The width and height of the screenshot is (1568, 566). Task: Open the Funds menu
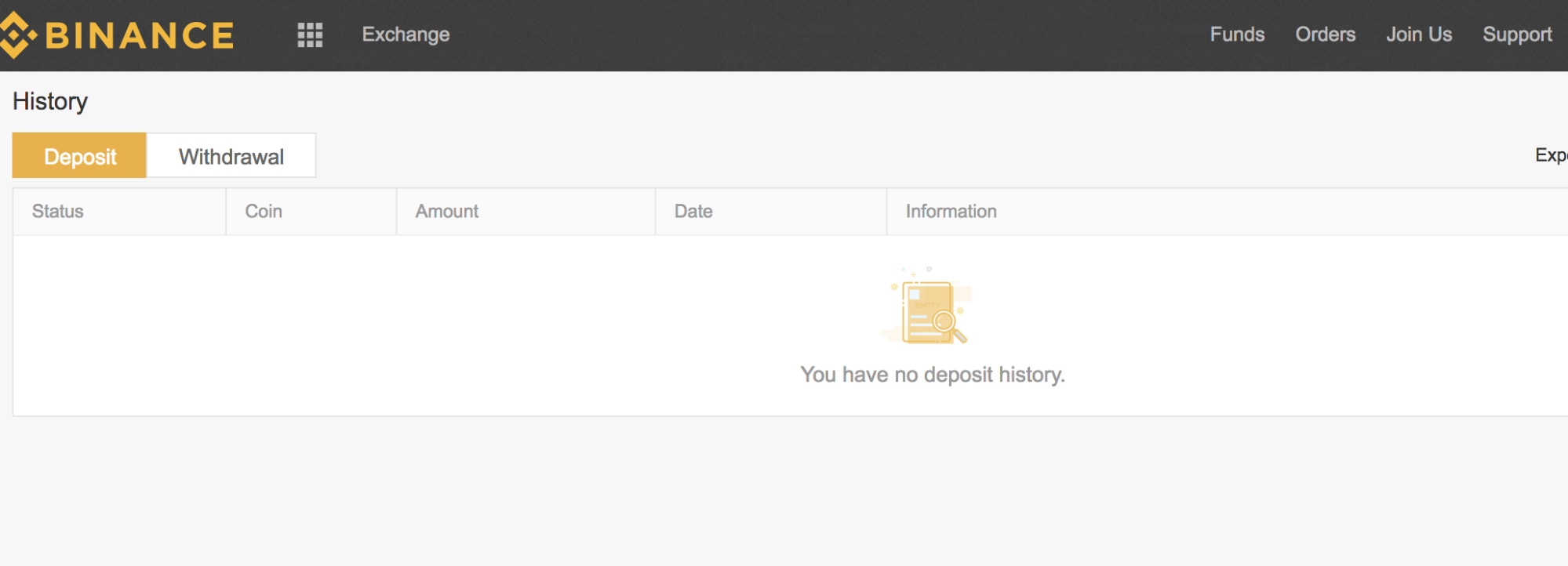(1237, 34)
